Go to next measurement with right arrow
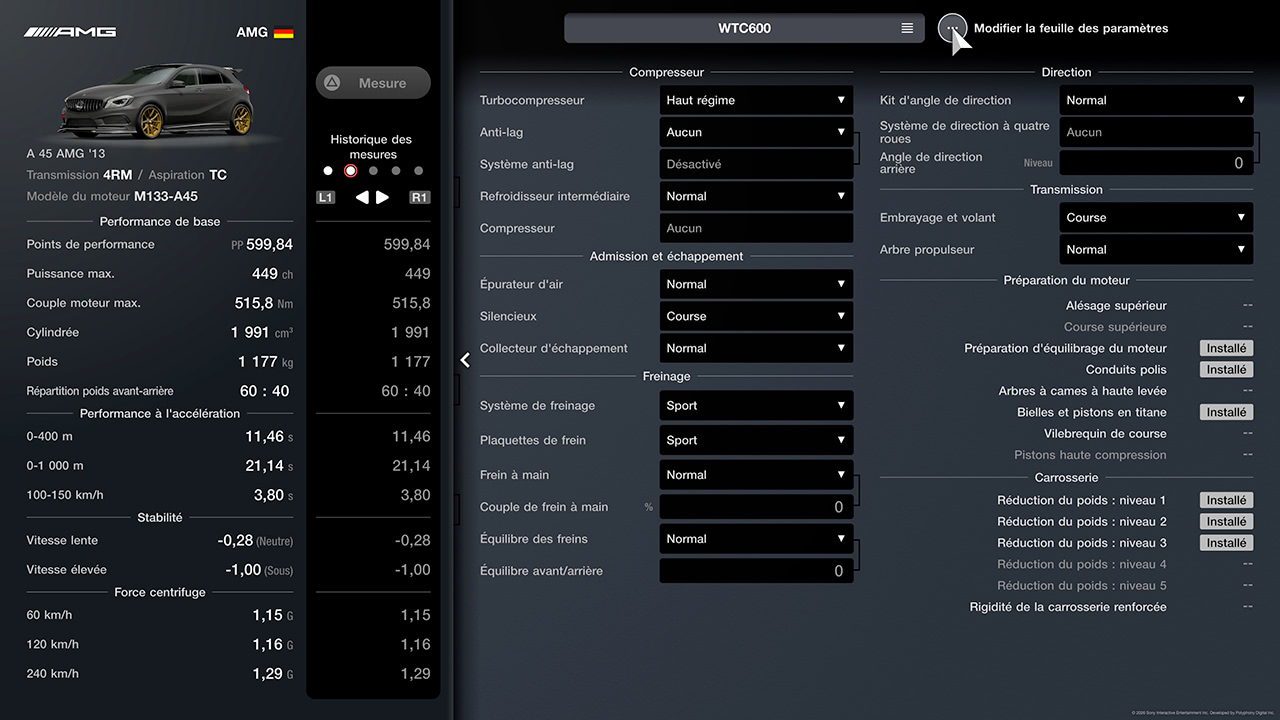 382,197
